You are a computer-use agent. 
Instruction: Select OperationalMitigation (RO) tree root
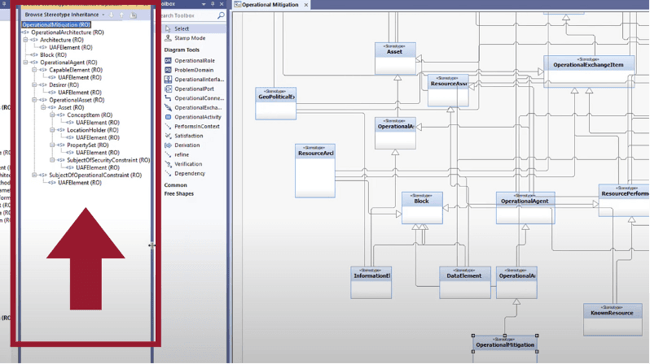coord(56,25)
